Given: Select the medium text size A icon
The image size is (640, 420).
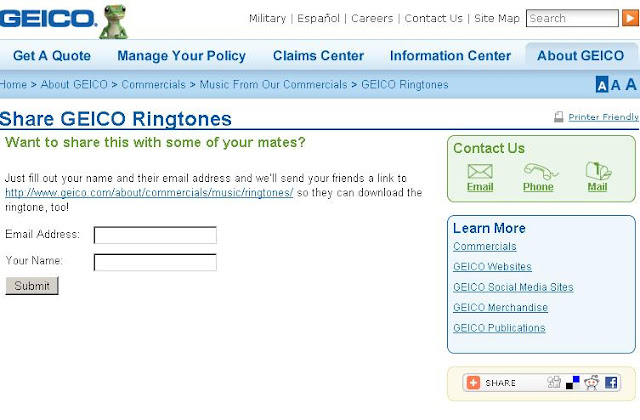Looking at the screenshot, I should (616, 85).
